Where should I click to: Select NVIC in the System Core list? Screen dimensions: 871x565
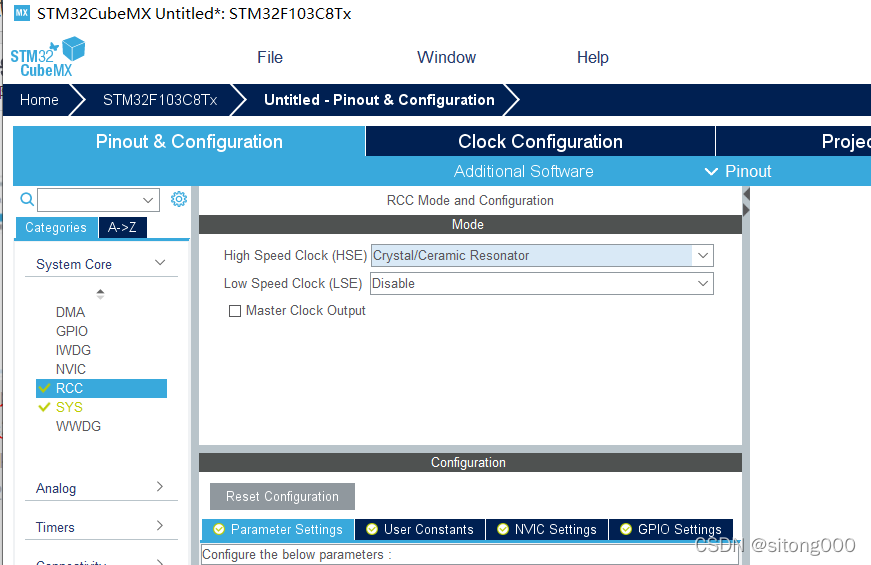coord(71,369)
